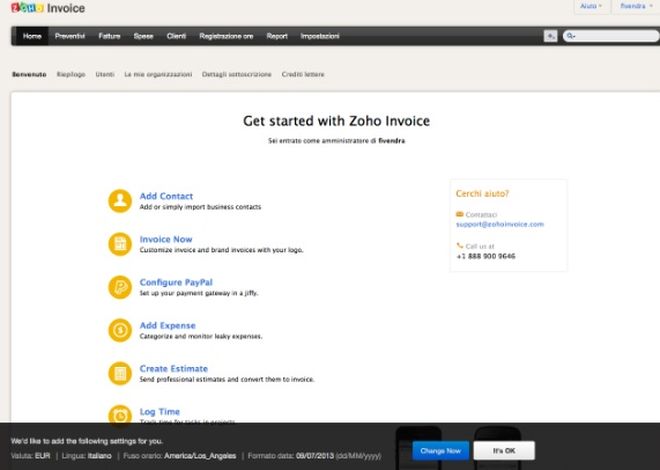Screen dimensions: 660x470
Task: Open Le mie organizzazioni tab
Action: point(158,74)
